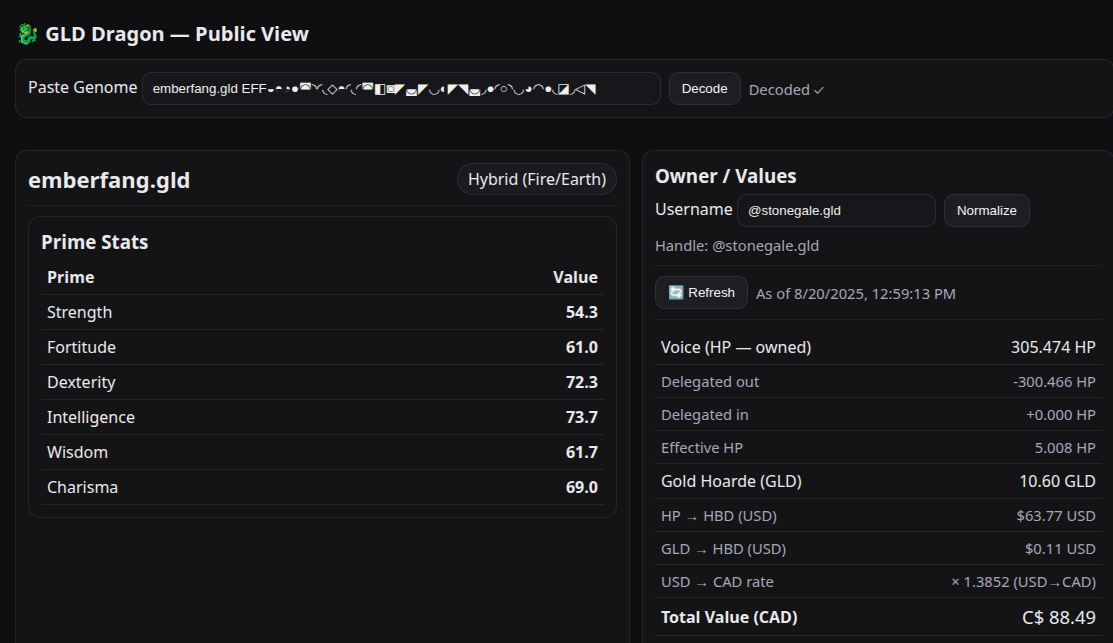This screenshot has width=1113, height=643.
Task: Click the Hybrid (Fire/Earth) badge
Action: coord(537,180)
